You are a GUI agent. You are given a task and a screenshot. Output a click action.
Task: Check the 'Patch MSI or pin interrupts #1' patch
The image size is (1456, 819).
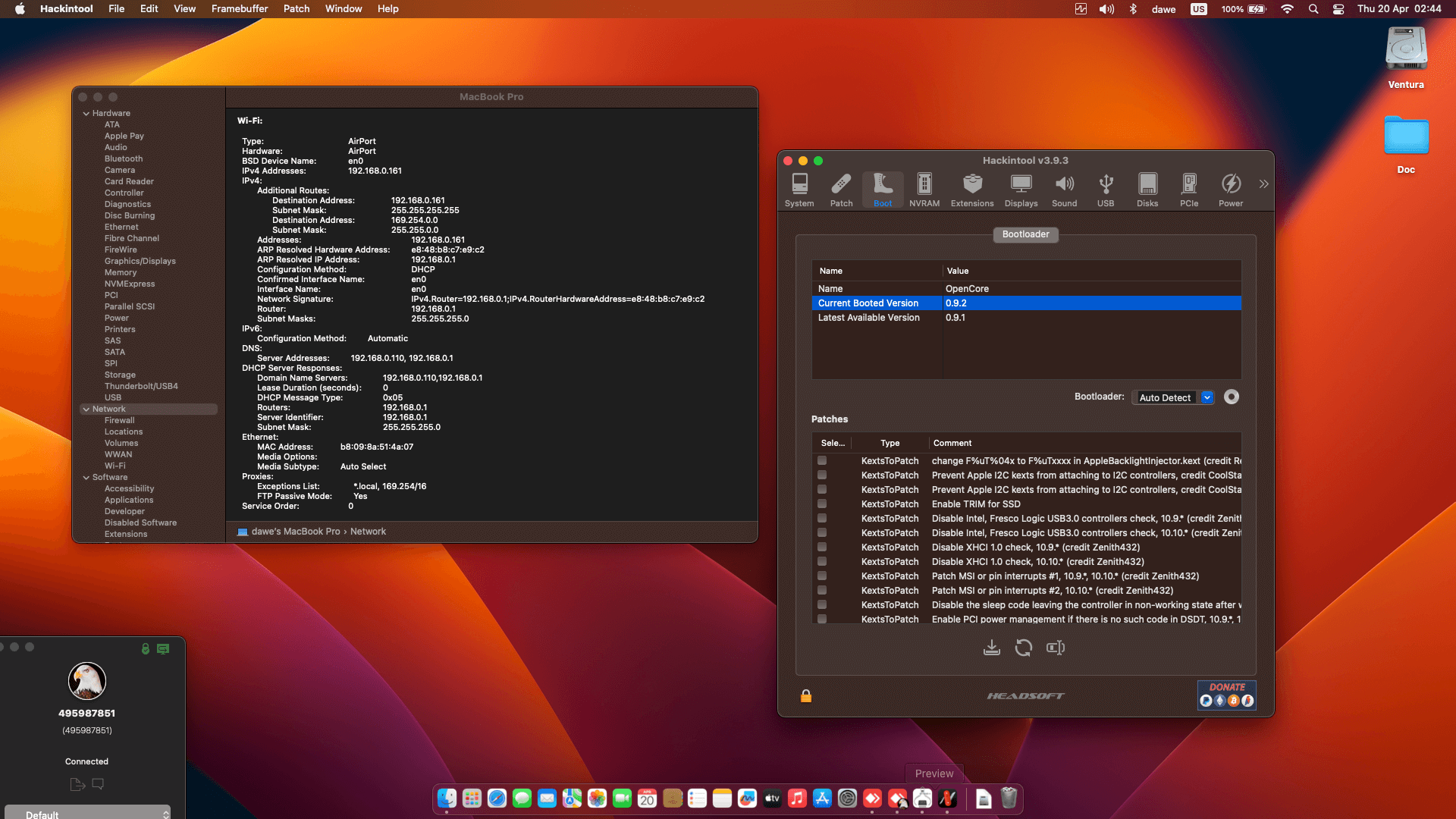click(x=823, y=576)
